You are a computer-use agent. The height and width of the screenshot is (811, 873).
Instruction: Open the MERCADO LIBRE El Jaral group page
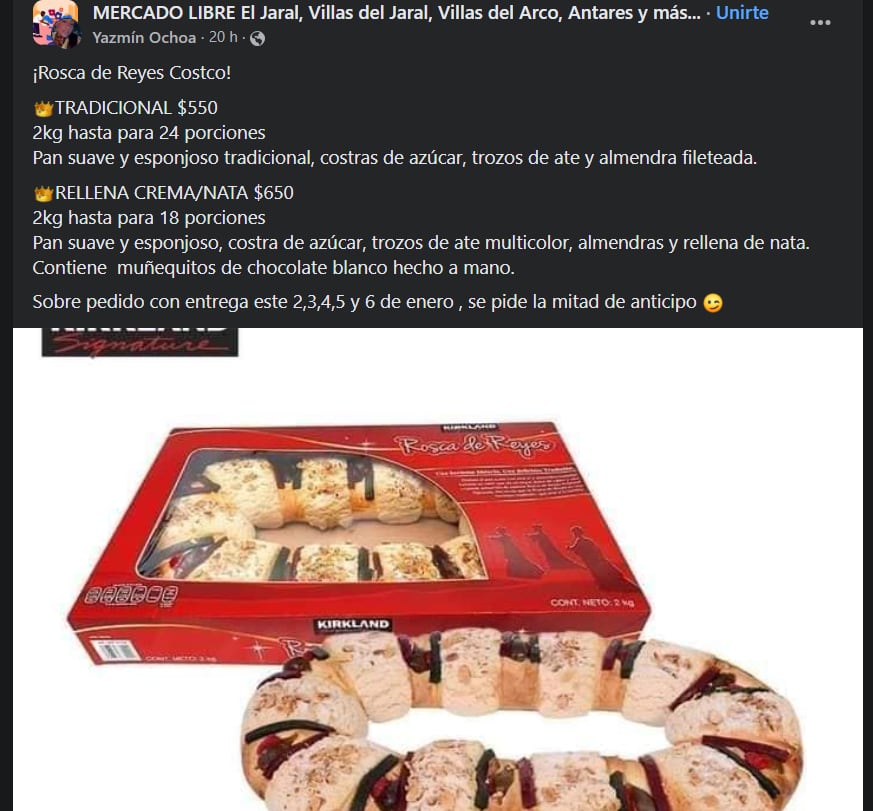point(396,12)
